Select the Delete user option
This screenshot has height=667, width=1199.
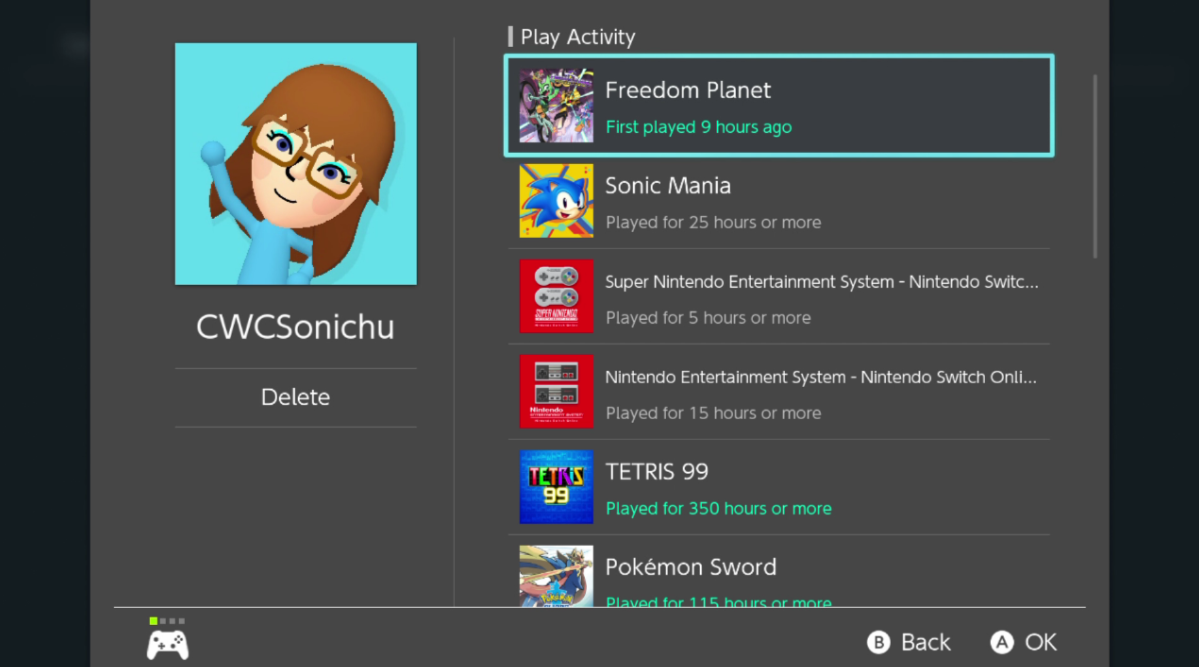(x=295, y=397)
